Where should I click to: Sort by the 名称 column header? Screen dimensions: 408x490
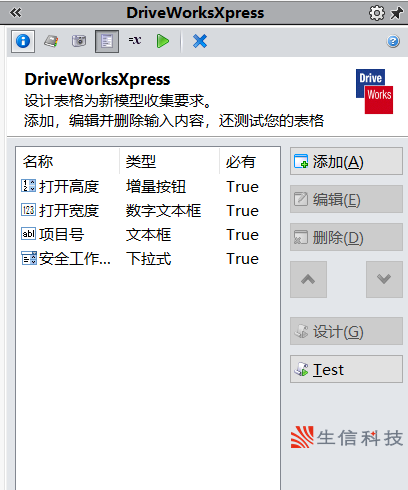click(x=68, y=161)
